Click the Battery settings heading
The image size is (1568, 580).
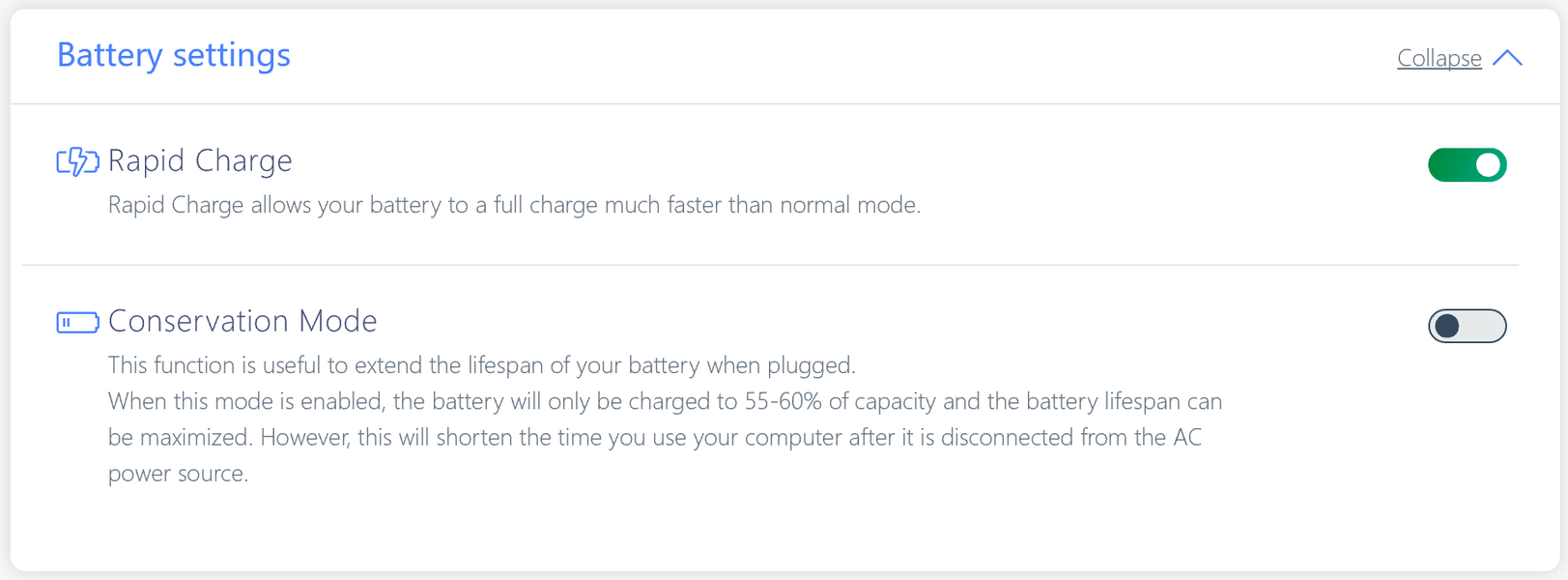coord(174,55)
